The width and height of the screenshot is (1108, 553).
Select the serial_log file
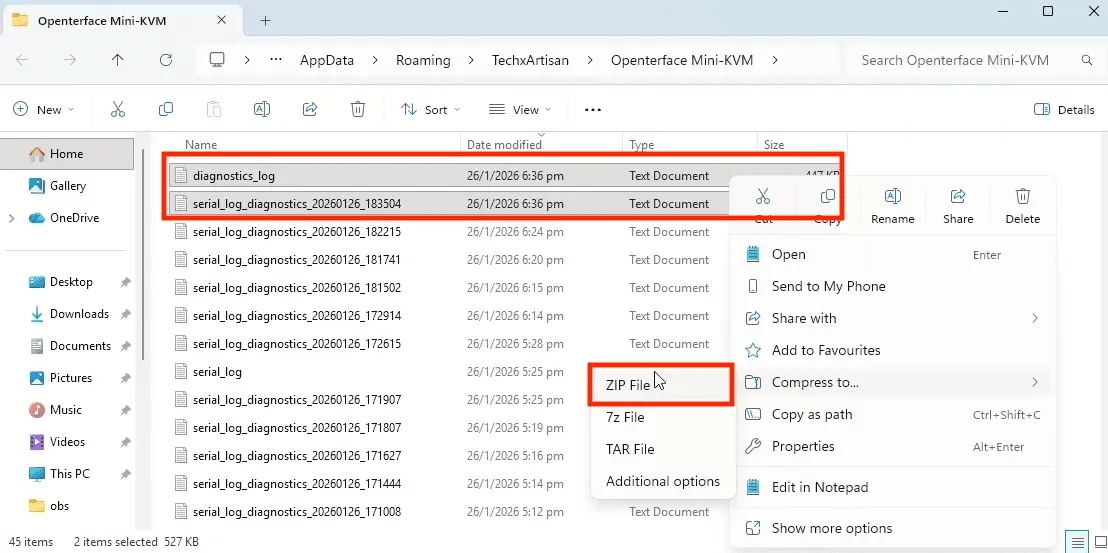(217, 372)
